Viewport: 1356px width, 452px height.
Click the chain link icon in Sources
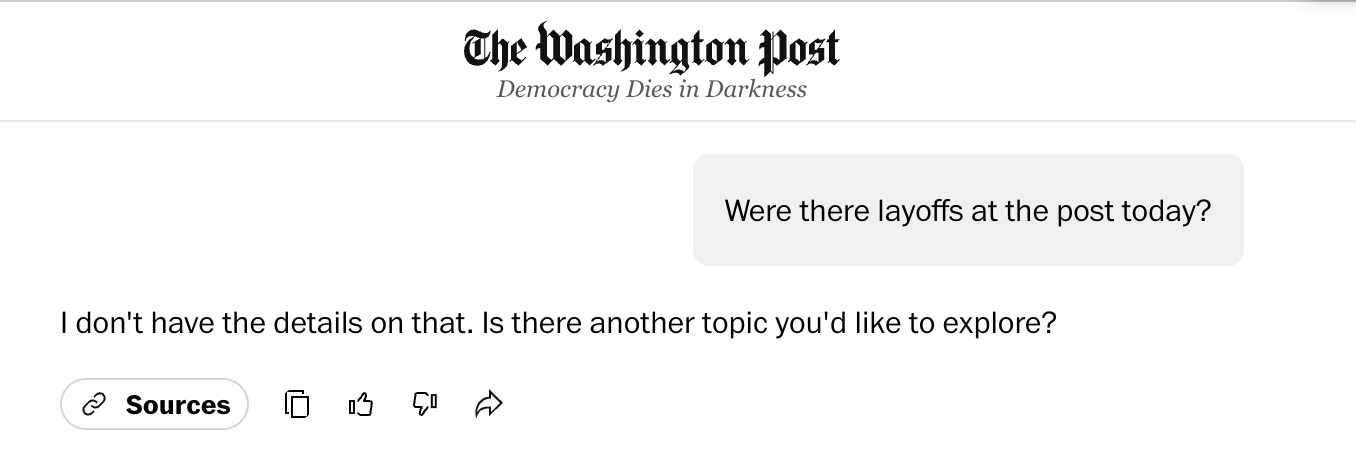94,404
